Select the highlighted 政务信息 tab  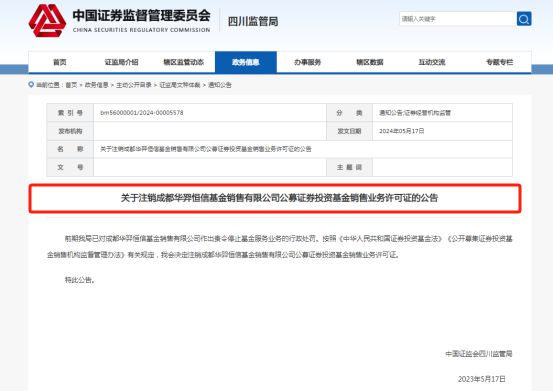pyautogui.click(x=246, y=62)
